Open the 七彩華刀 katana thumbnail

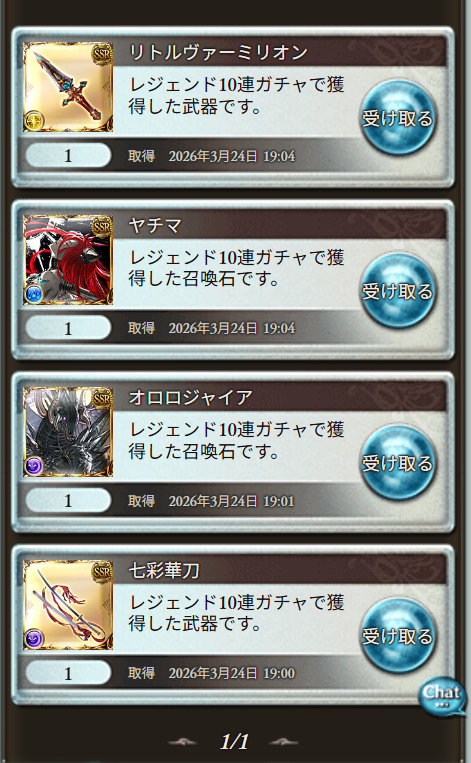tap(68, 605)
